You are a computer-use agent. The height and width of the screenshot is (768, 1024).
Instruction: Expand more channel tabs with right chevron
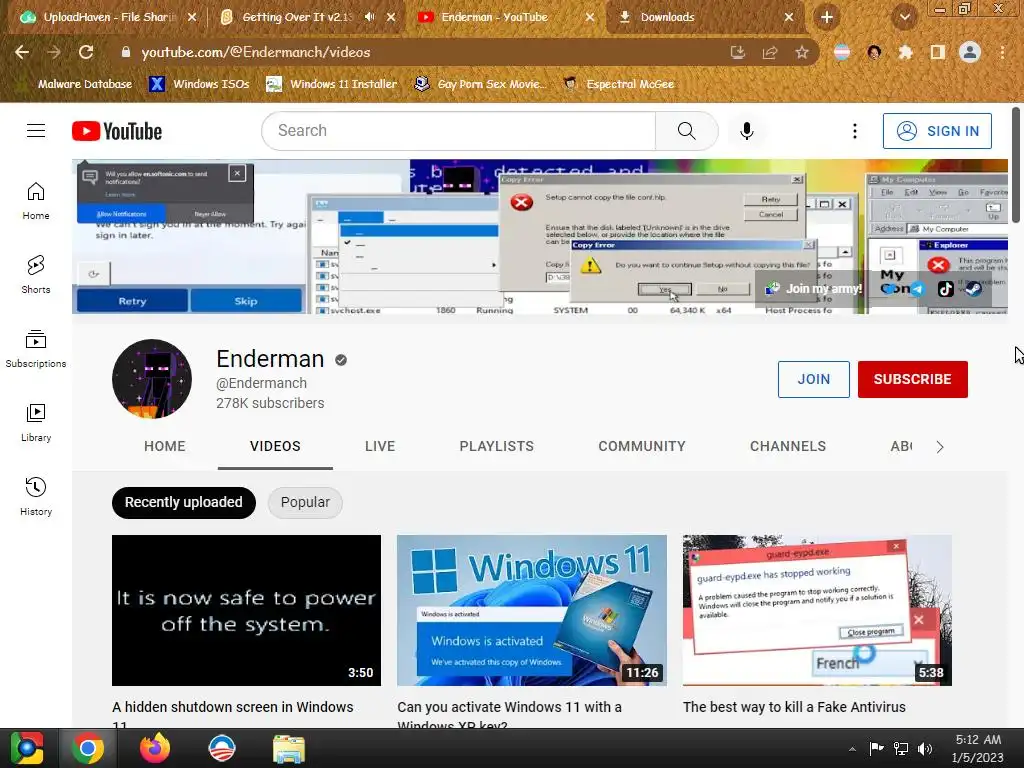point(940,447)
